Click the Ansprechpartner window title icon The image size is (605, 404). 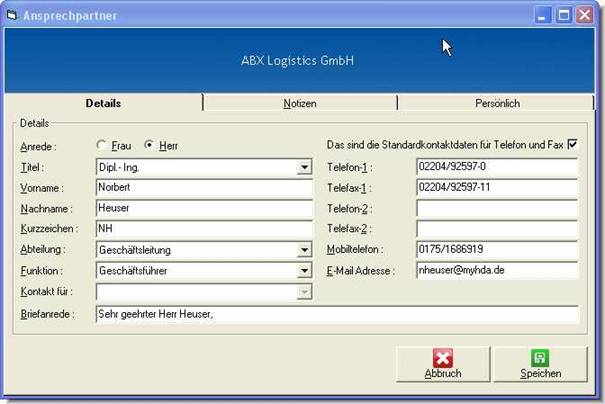click(12, 15)
